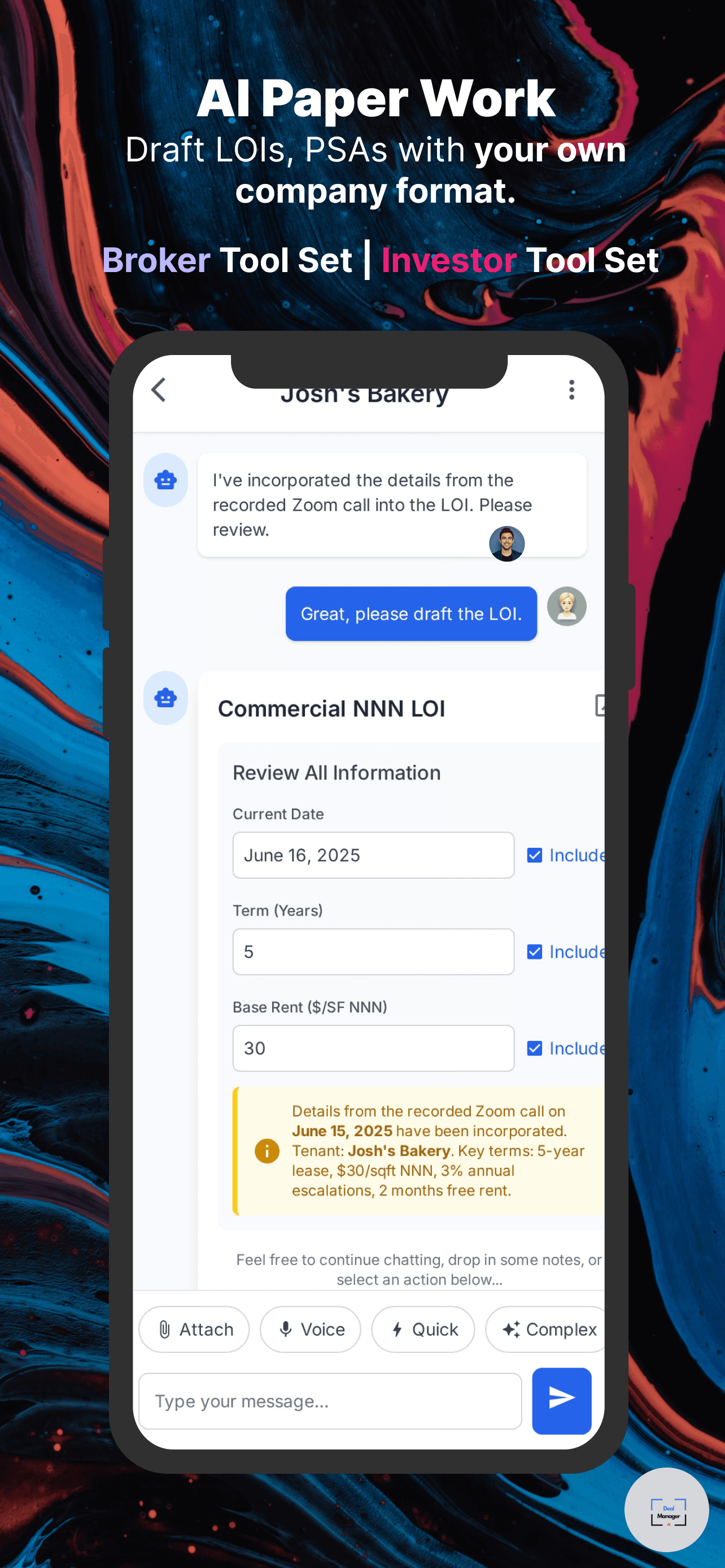Click the bot avatar beside Commercial NNN LOI
Viewport: 725px width, 1568px height.
click(165, 698)
